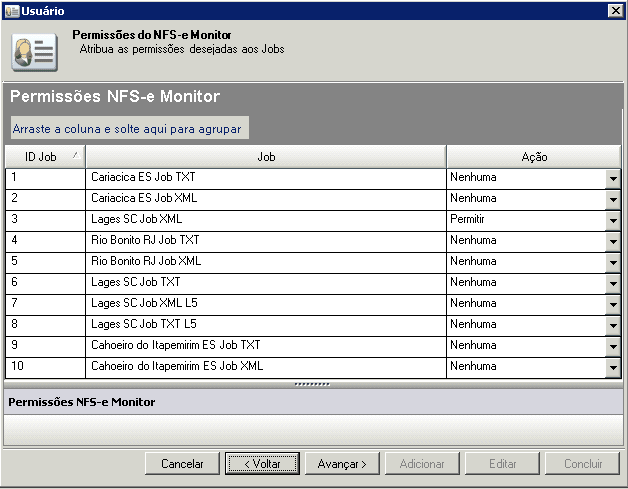This screenshot has height=489, width=628.
Task: Click the user ID card icon
Action: 34,52
